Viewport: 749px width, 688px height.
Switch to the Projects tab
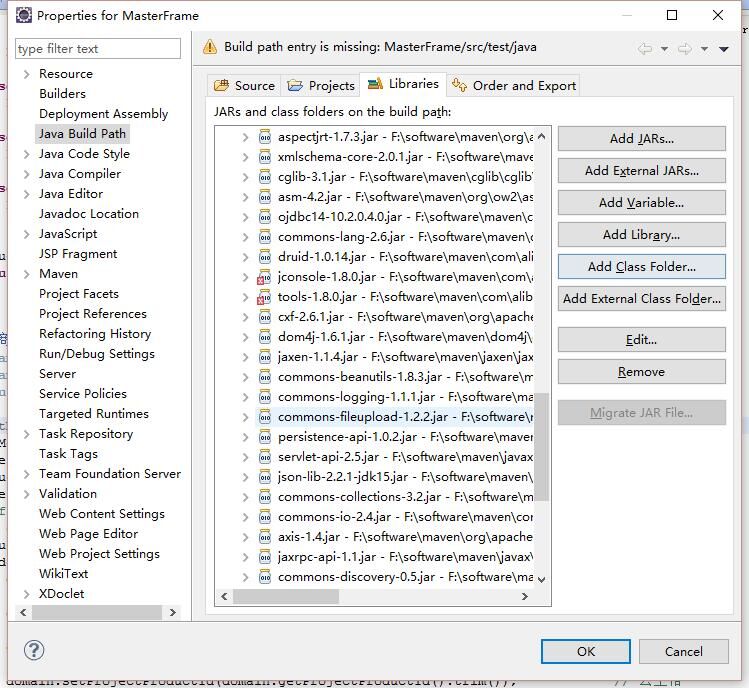tap(320, 86)
